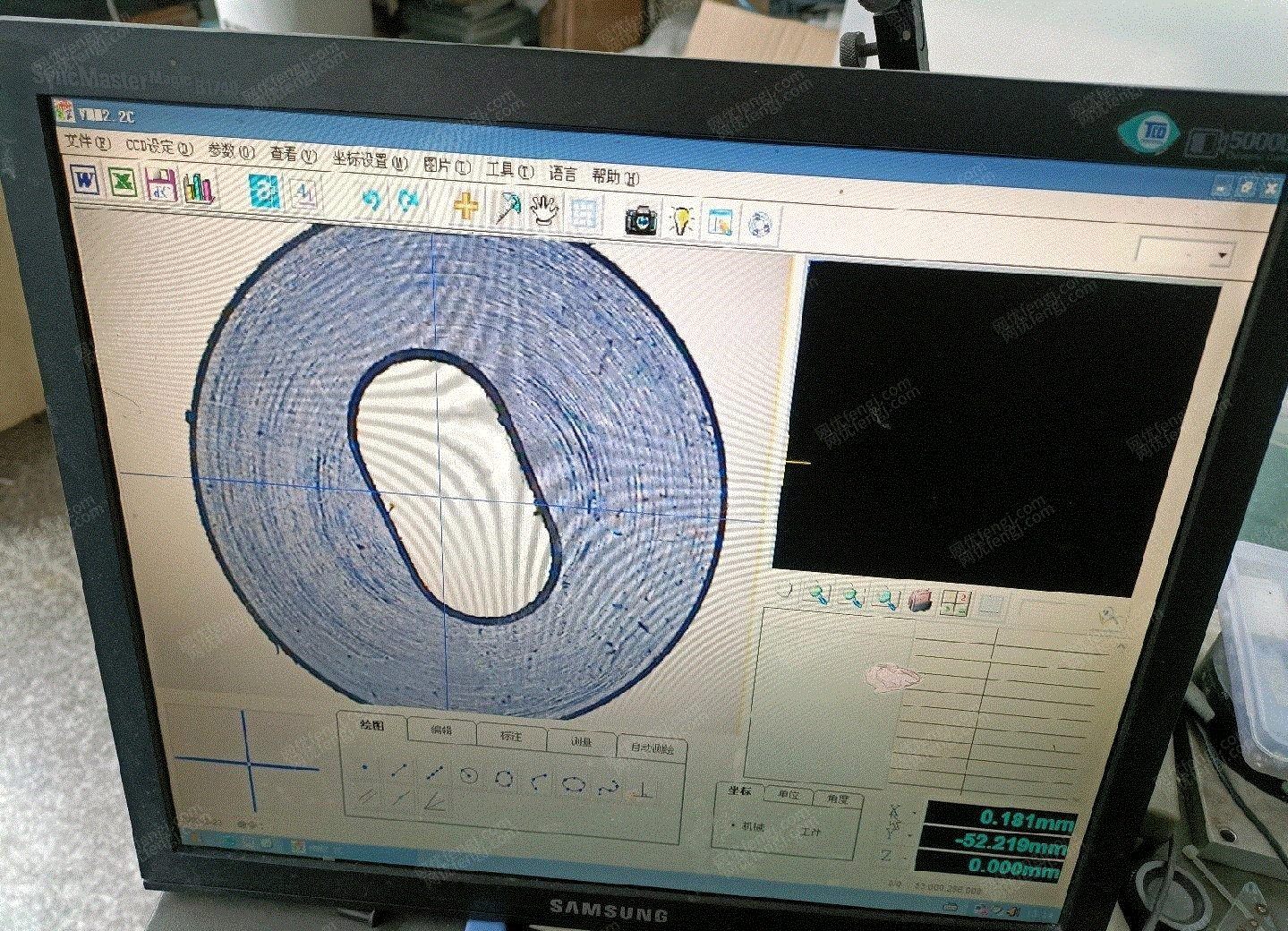Select the multi-point circle tool
The width and height of the screenshot is (1288, 931).
pyautogui.click(x=504, y=778)
